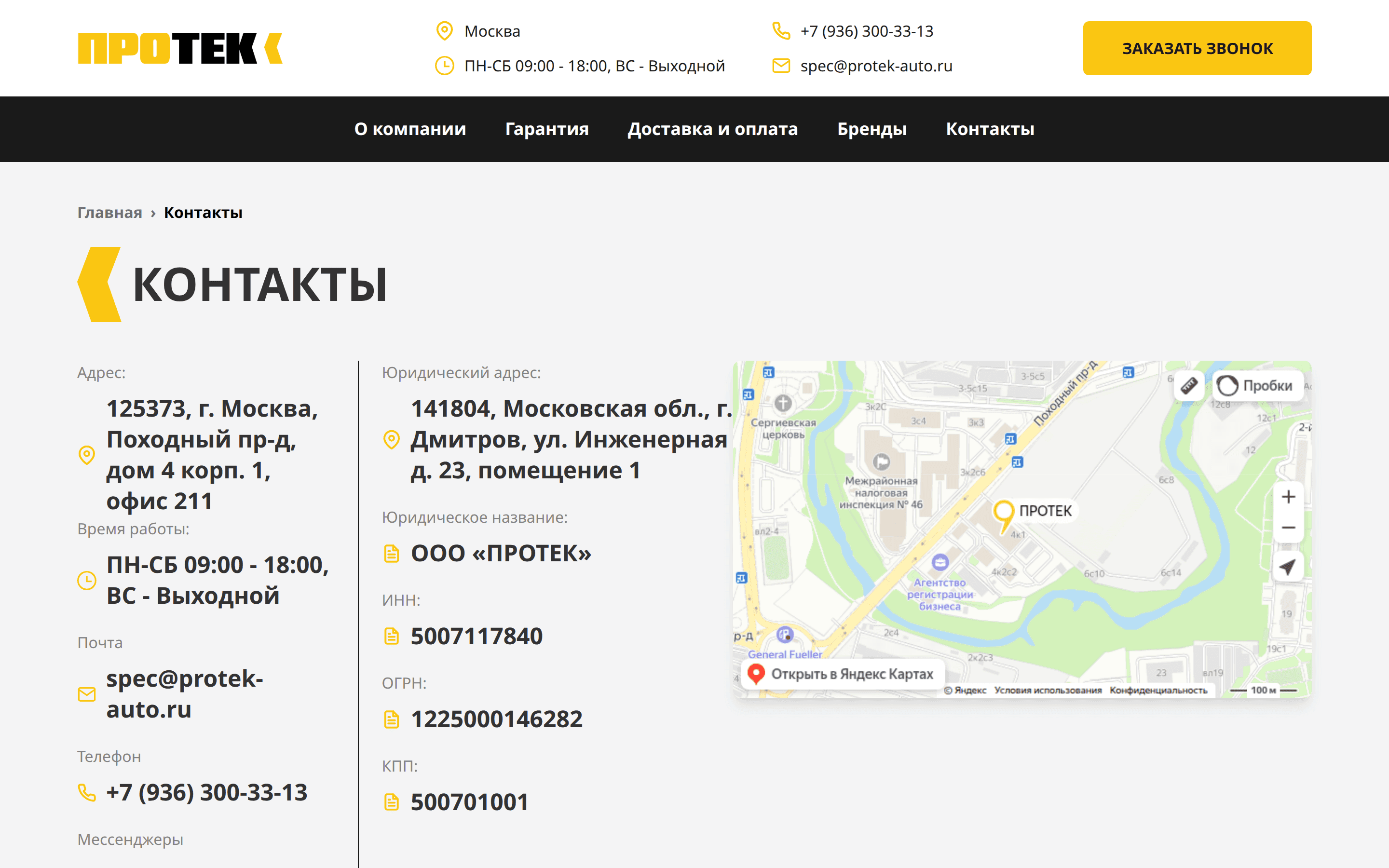Click the clock icon beside Время работы hours

pyautogui.click(x=87, y=581)
